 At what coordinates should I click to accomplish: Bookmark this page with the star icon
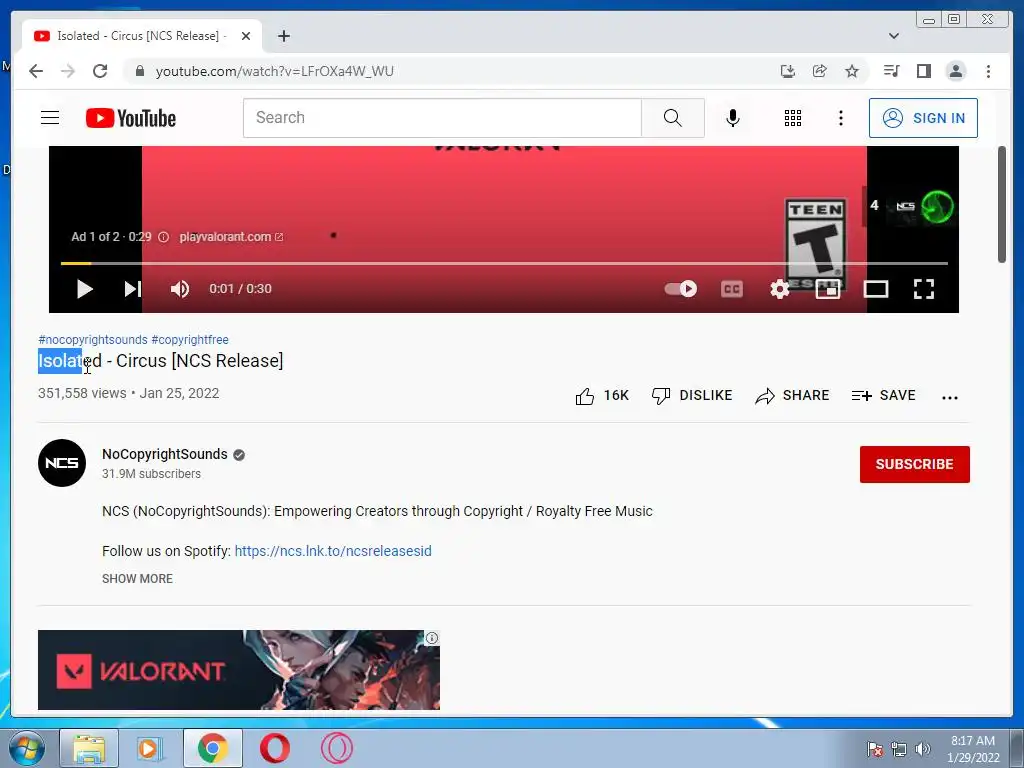[x=852, y=71]
